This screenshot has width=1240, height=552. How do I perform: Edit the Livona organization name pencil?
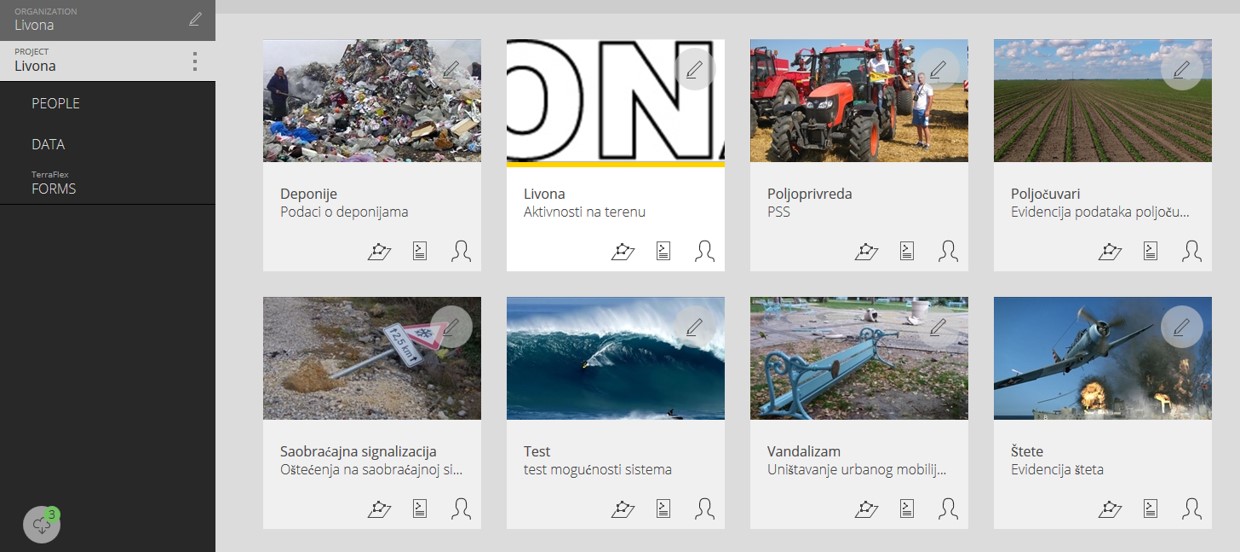coord(195,19)
